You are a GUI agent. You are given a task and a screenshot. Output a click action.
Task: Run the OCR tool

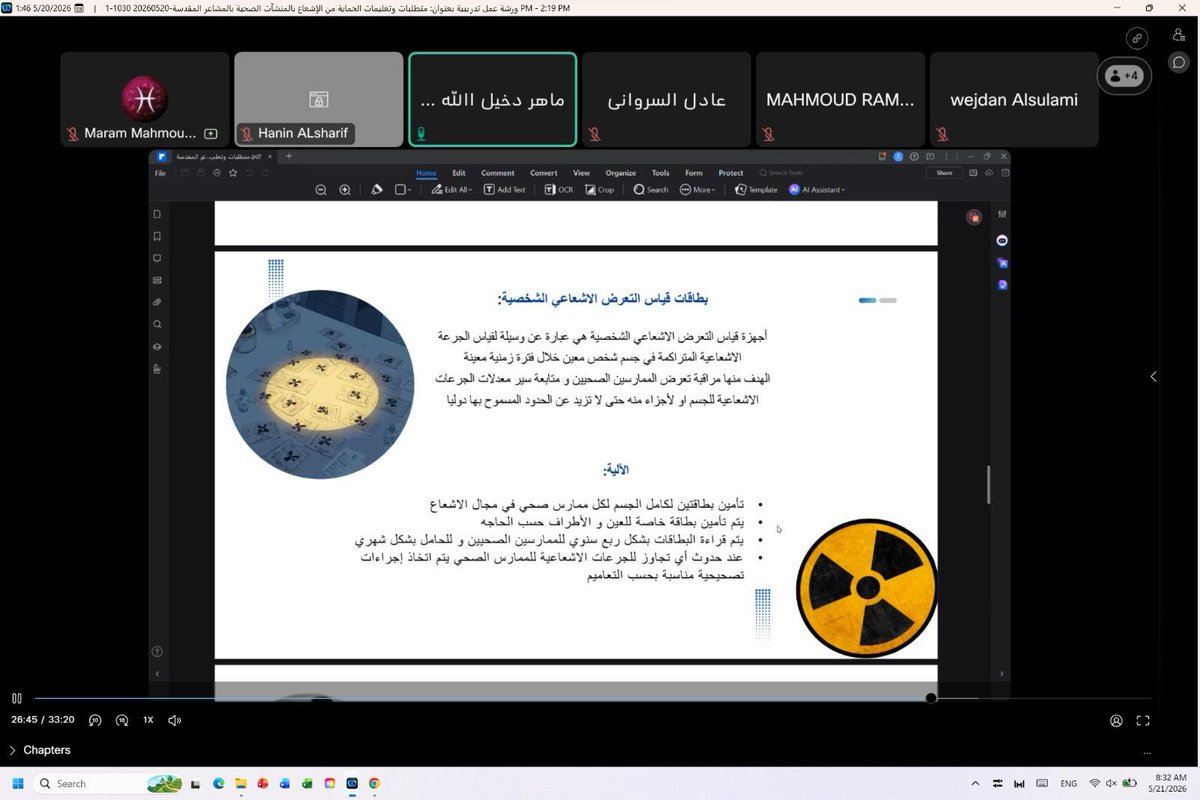pos(559,190)
